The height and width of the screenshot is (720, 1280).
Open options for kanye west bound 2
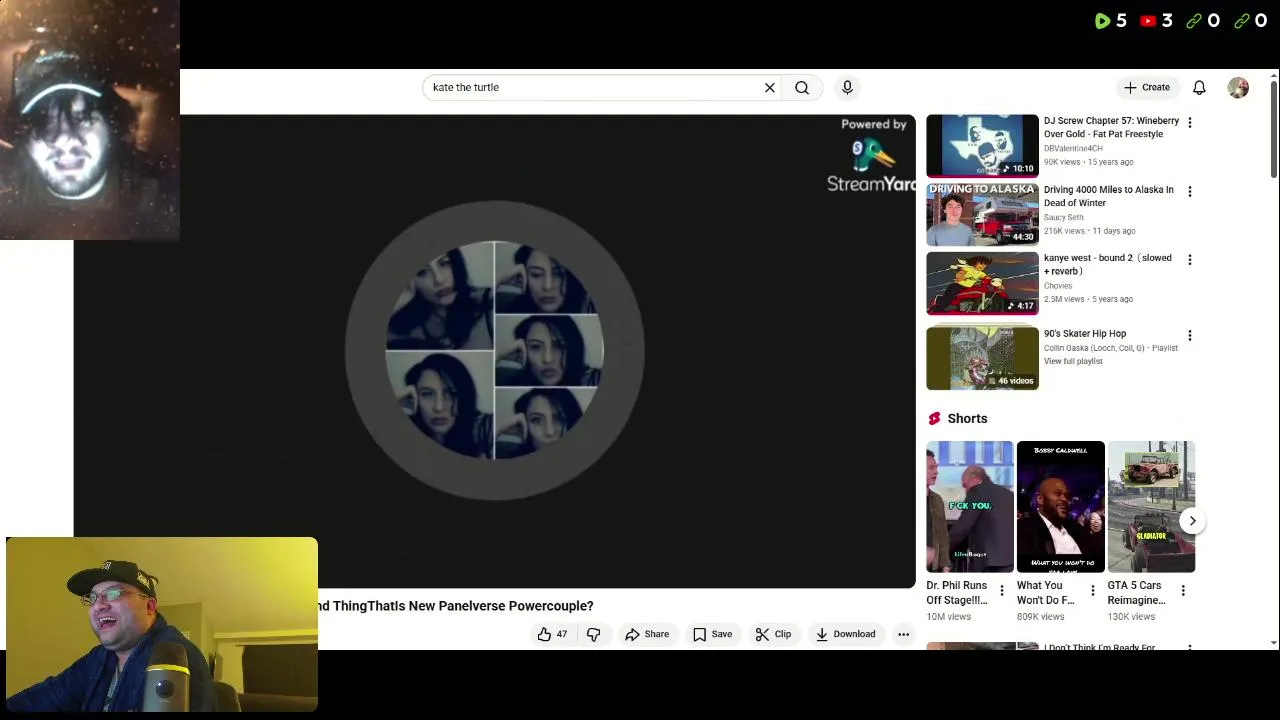pyautogui.click(x=1189, y=259)
